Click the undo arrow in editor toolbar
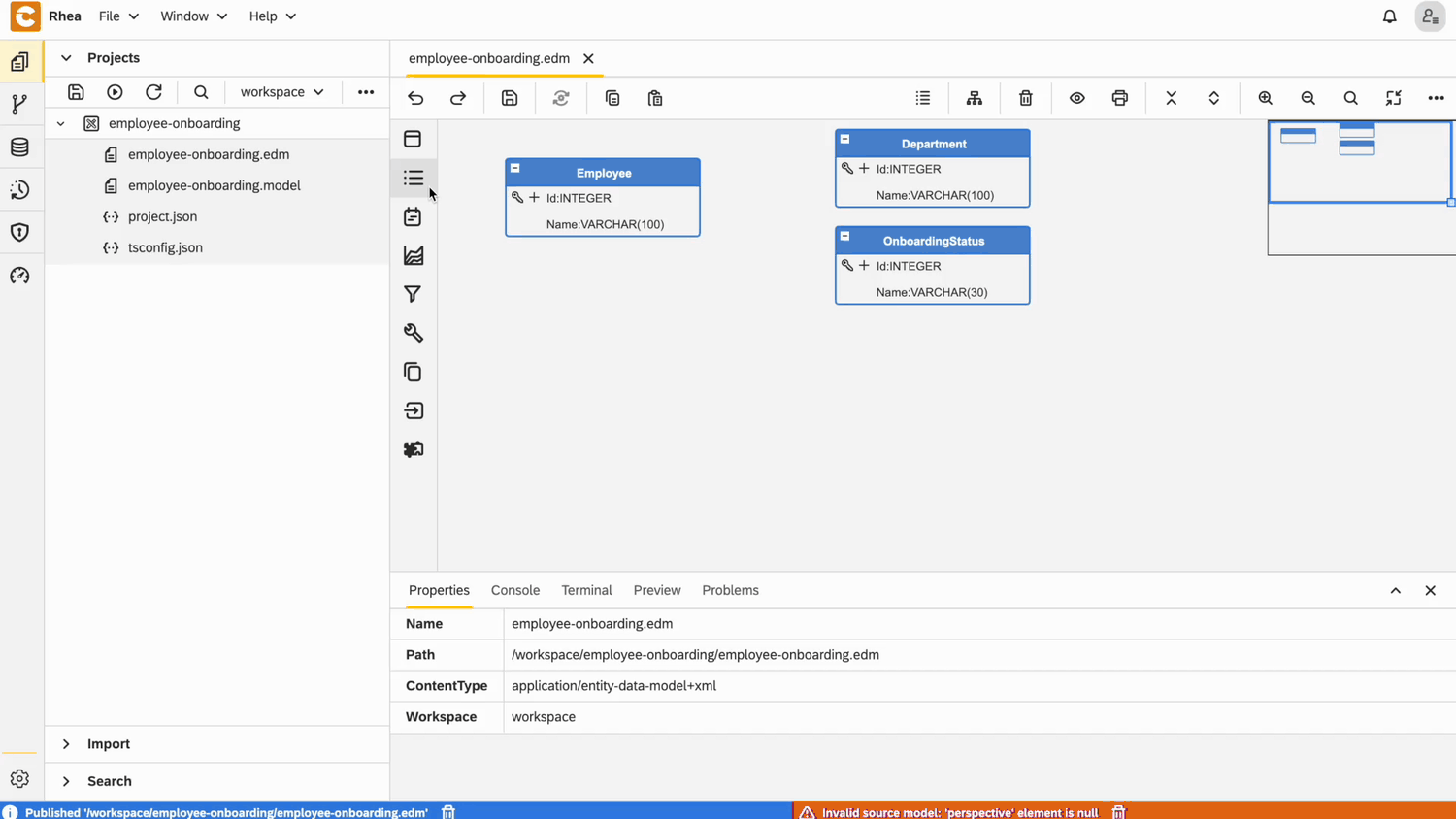The height and width of the screenshot is (819, 1456). pyautogui.click(x=415, y=98)
